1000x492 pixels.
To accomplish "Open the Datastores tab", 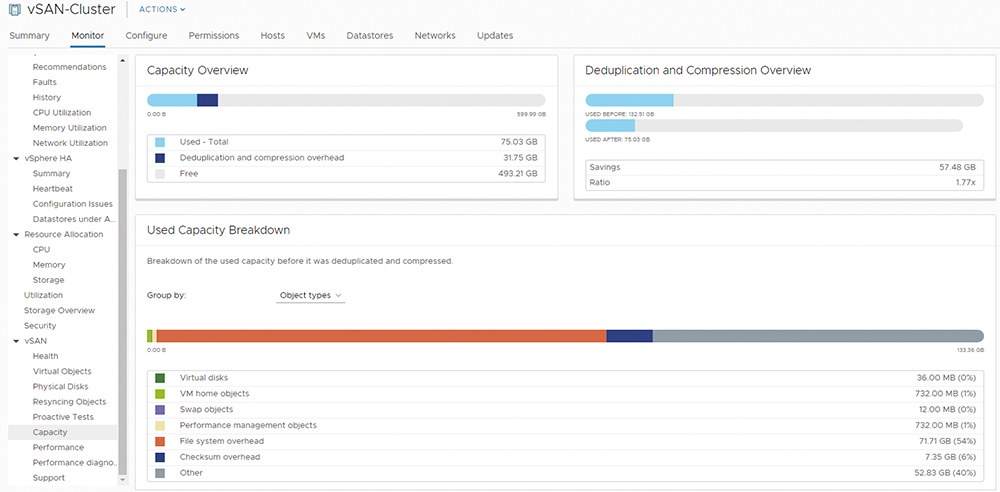I will [x=369, y=36].
